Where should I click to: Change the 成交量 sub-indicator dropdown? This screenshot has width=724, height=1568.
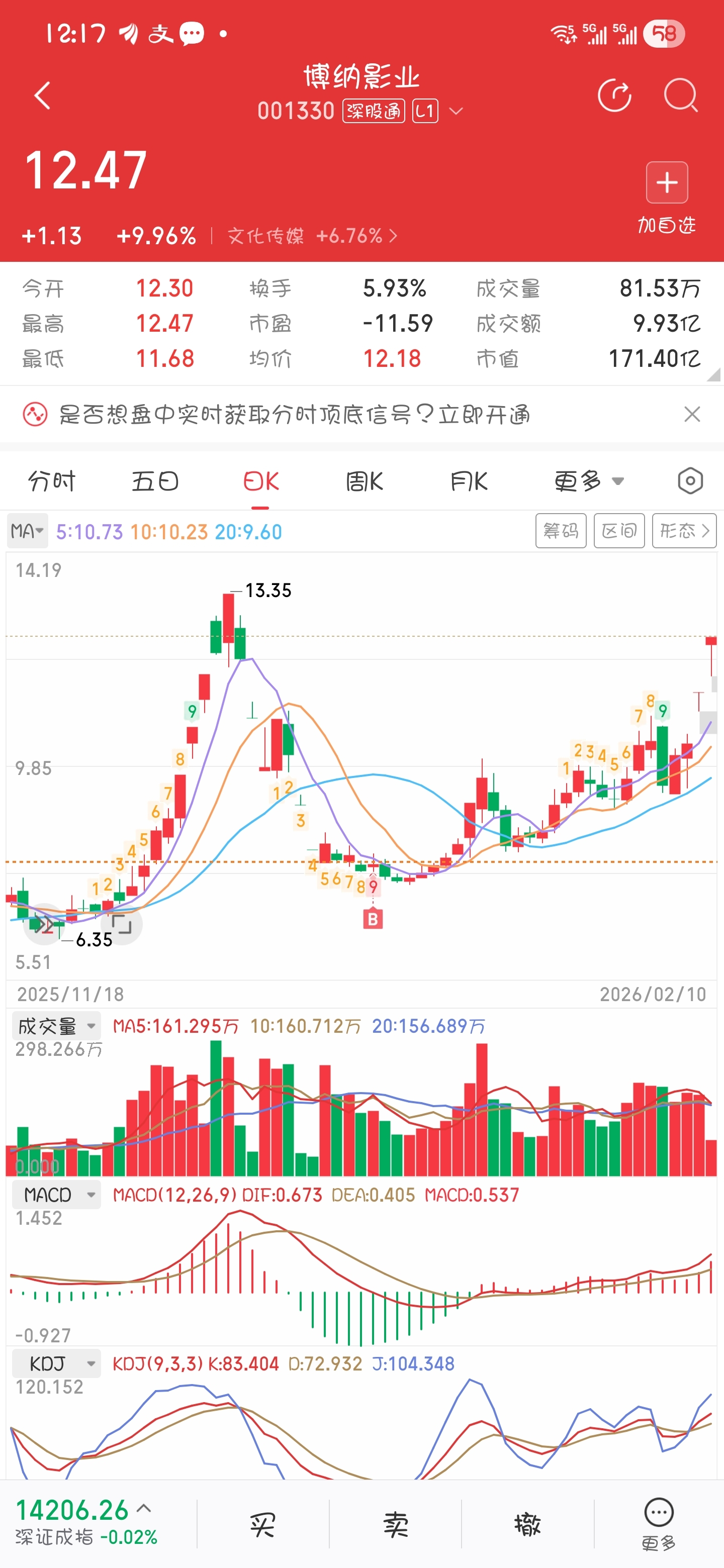point(56,1026)
